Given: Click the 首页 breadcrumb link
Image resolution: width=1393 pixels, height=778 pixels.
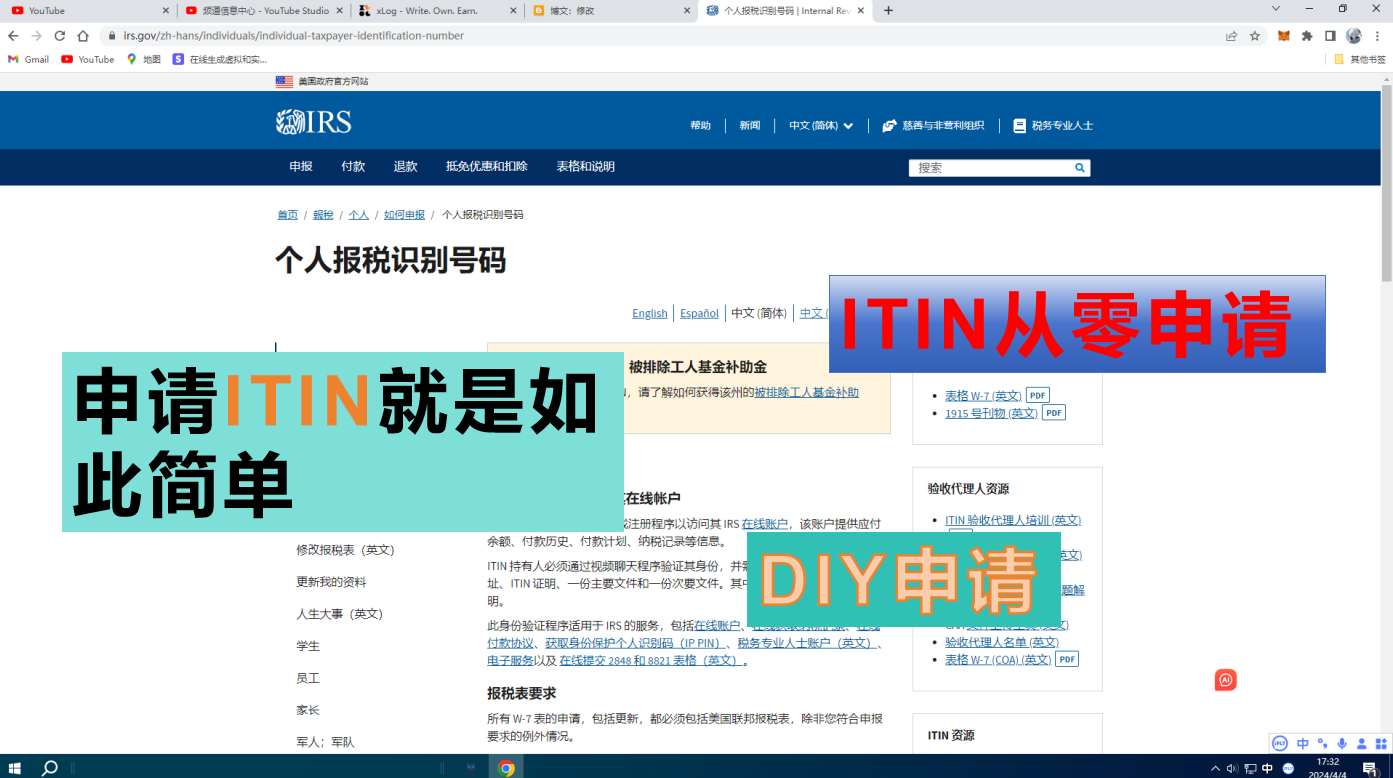Looking at the screenshot, I should point(287,215).
